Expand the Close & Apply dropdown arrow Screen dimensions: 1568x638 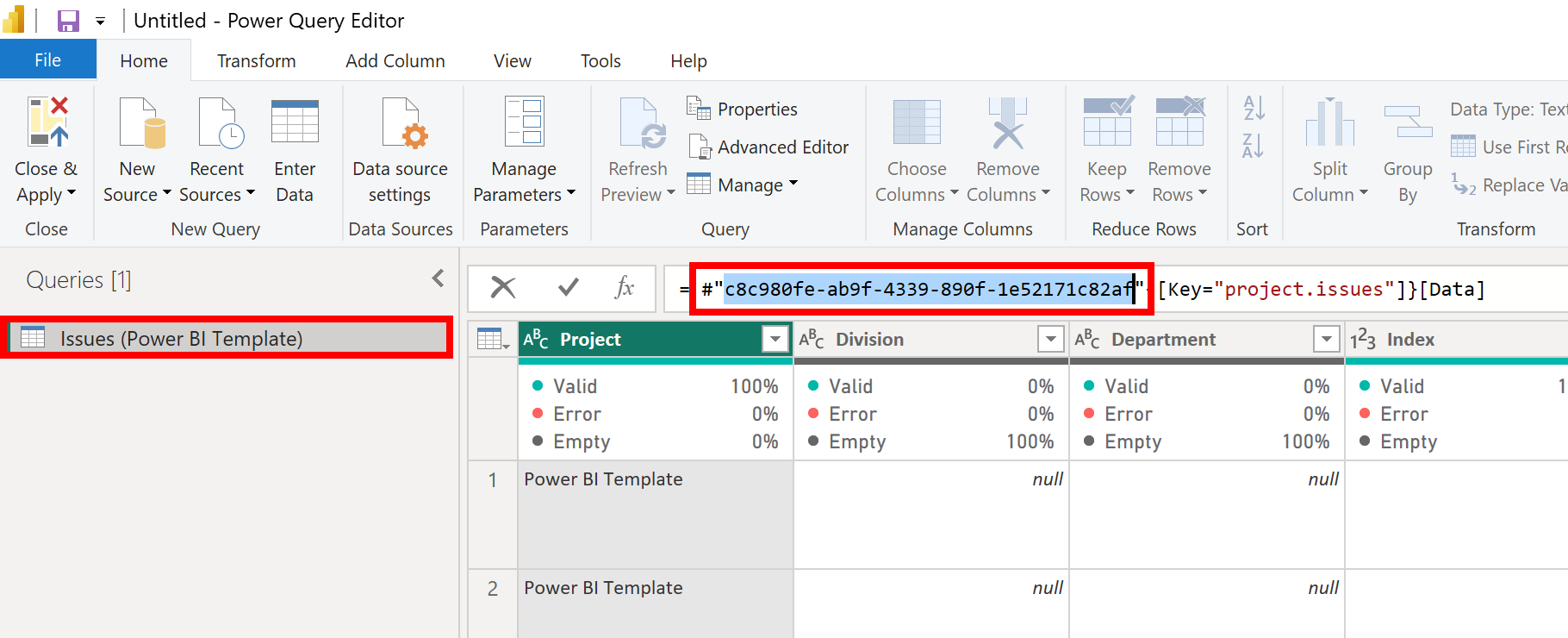[x=72, y=193]
